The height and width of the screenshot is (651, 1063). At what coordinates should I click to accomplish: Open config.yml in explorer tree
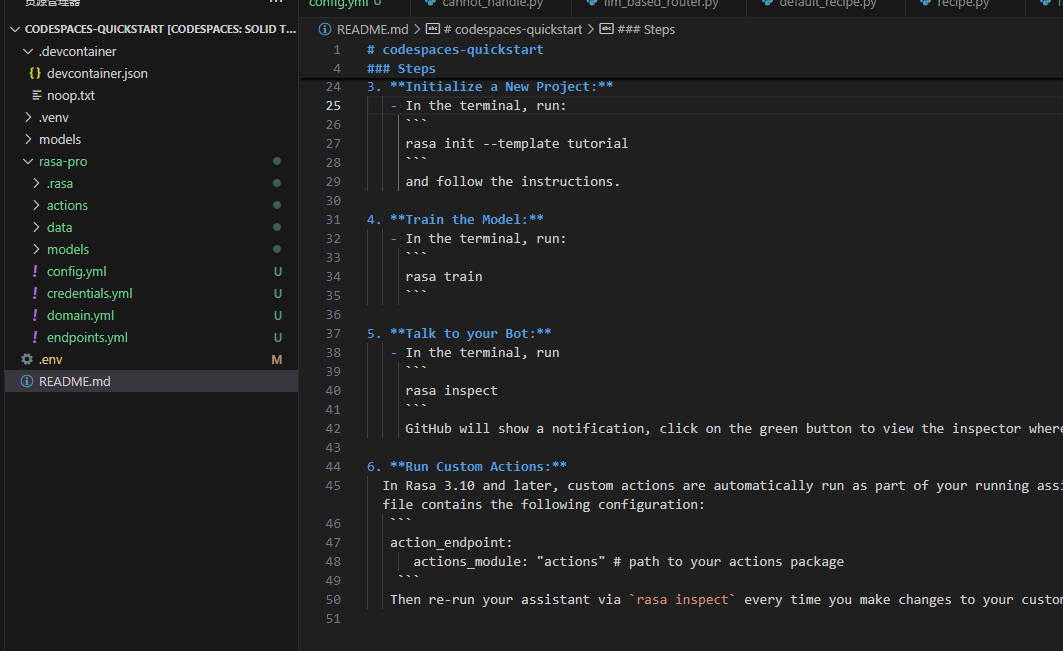(x=77, y=271)
